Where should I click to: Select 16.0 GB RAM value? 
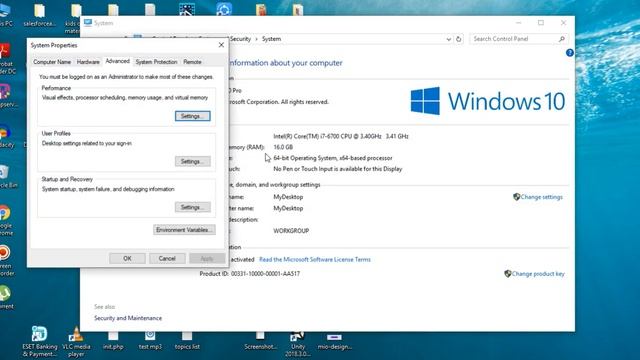(283, 147)
